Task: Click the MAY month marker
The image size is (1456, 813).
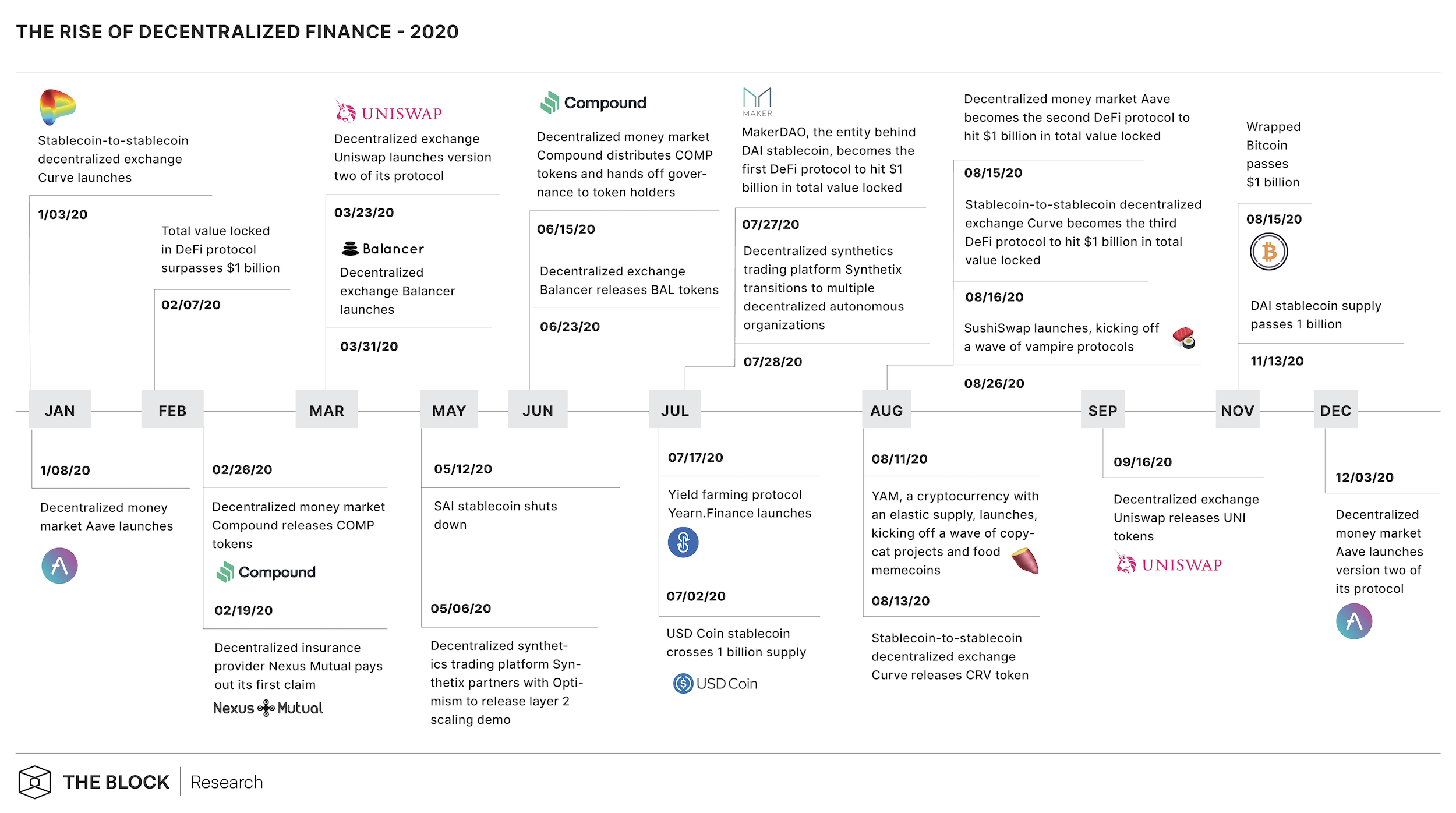Action: pos(448,411)
